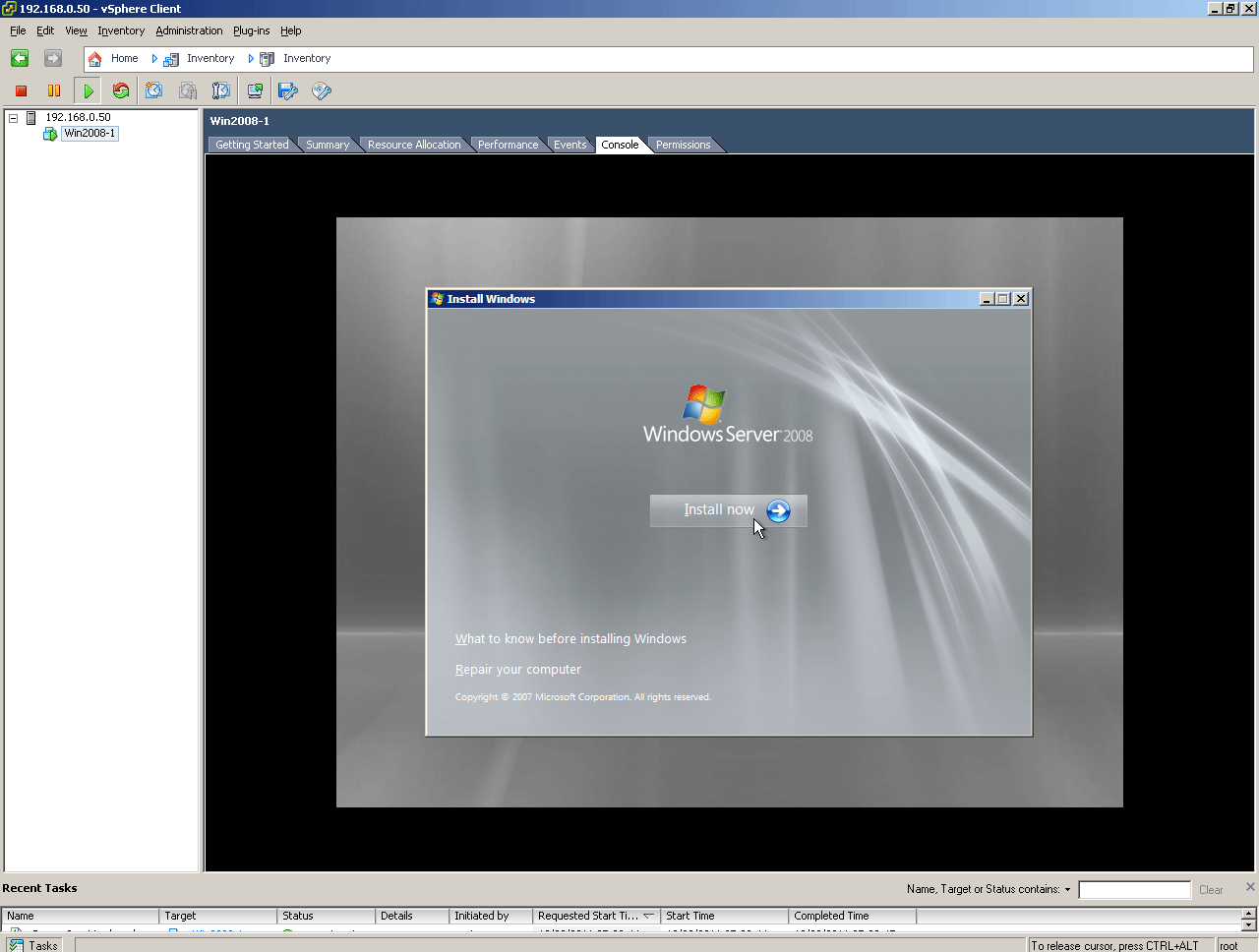The height and width of the screenshot is (952, 1259).
Task: Open the Inventory menu
Action: (x=121, y=30)
